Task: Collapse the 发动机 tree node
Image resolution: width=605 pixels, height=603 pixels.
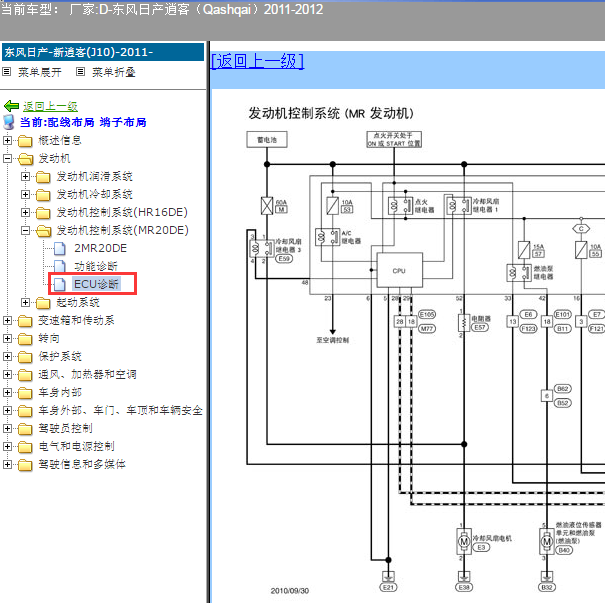Action: [7, 158]
